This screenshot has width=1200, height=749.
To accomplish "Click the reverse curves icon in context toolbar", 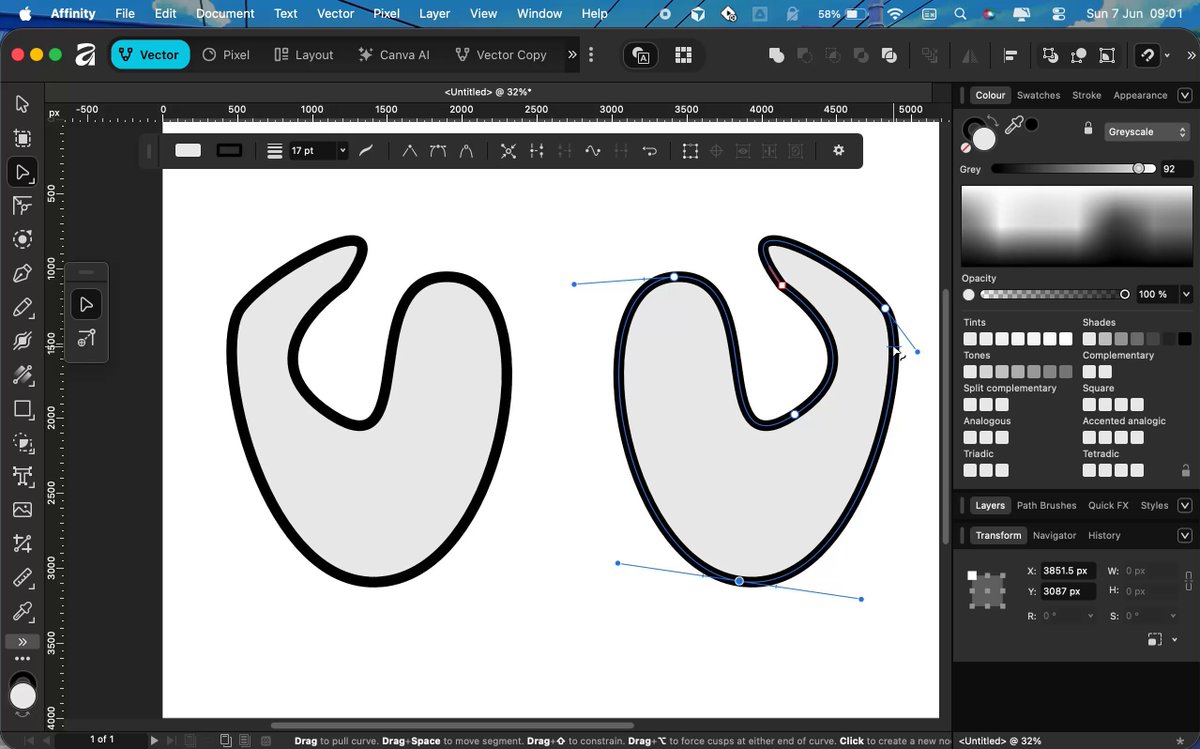I will (x=649, y=151).
